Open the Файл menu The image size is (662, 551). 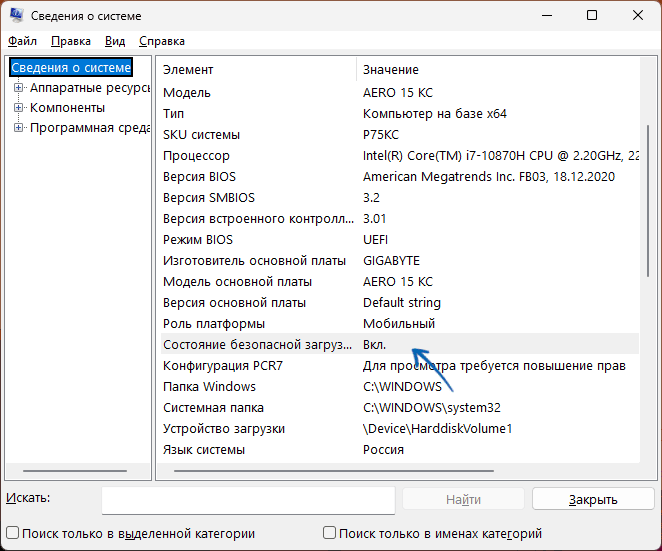tap(22, 41)
